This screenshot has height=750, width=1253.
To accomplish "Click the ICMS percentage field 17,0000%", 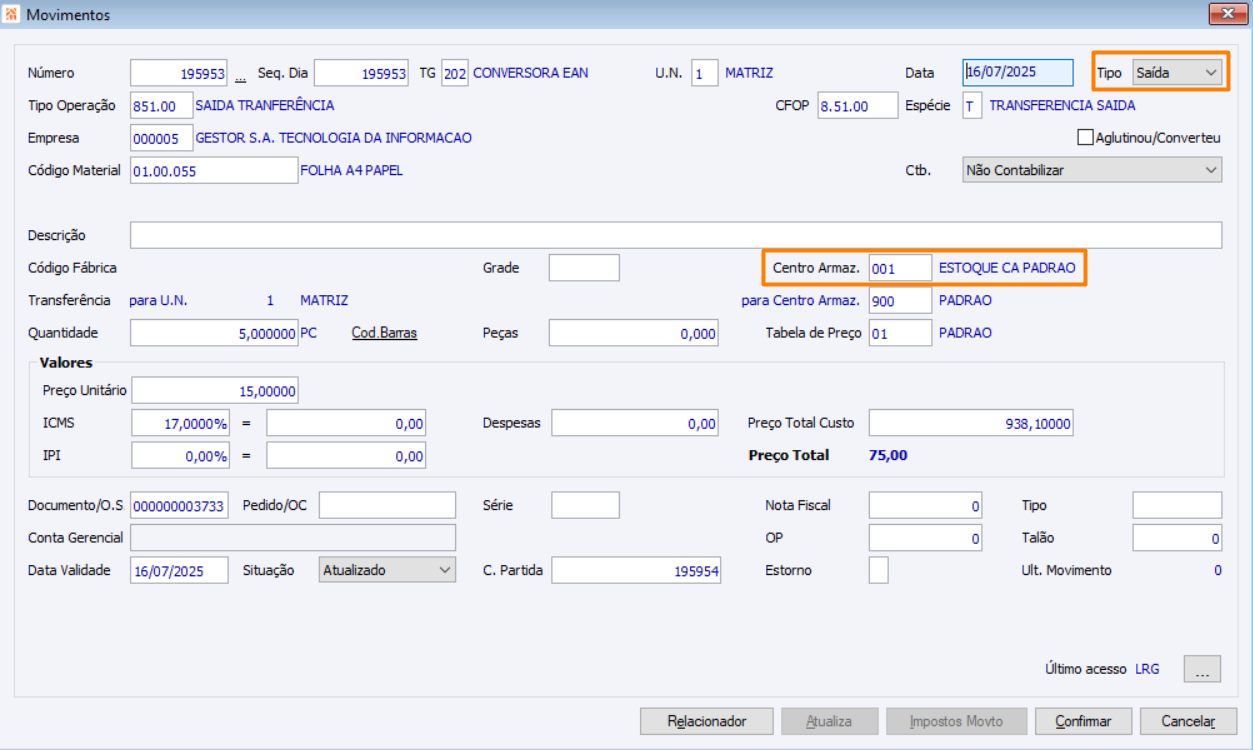I will coord(180,423).
